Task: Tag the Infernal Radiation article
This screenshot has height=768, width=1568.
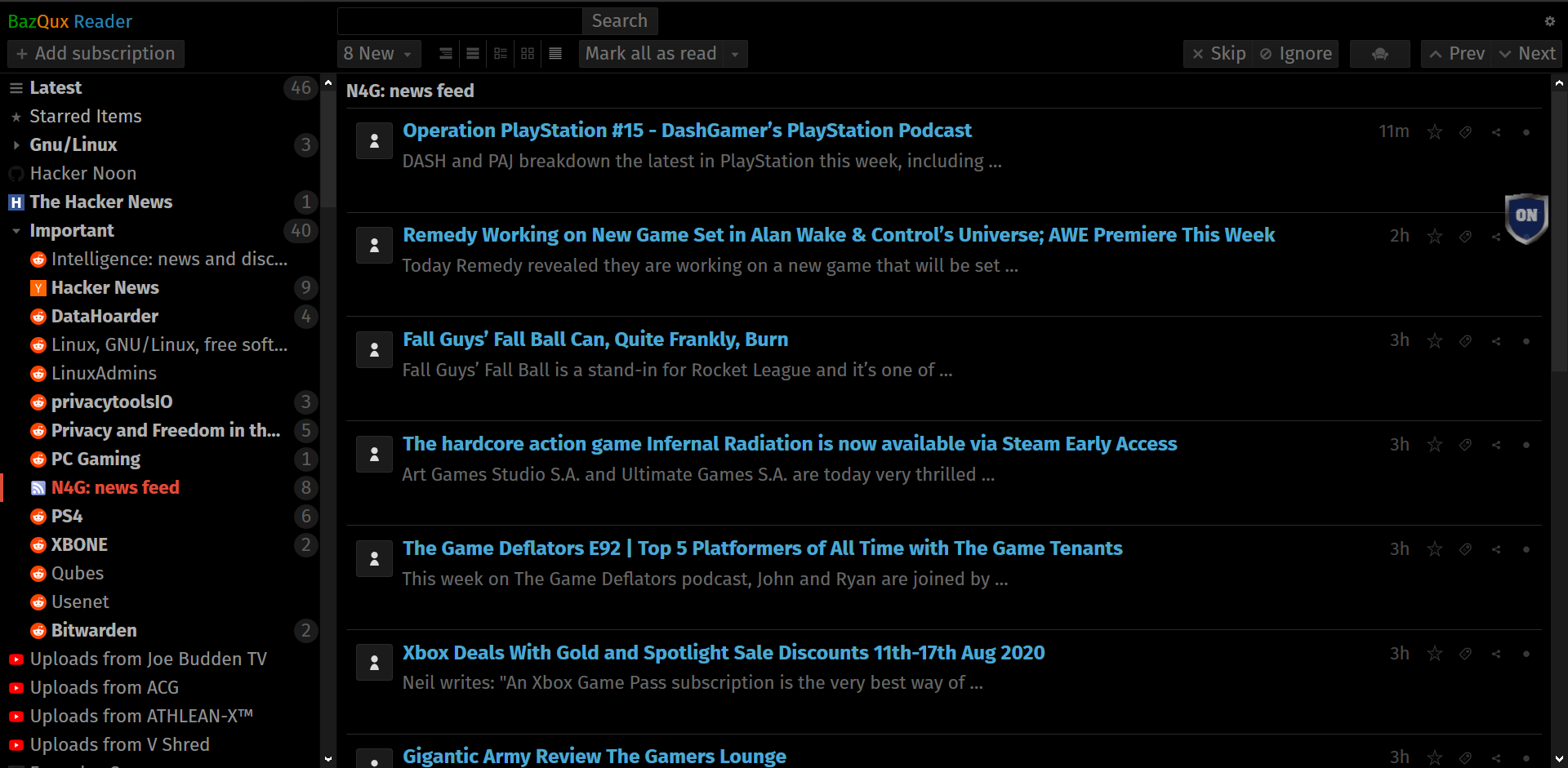Action: tap(1465, 445)
